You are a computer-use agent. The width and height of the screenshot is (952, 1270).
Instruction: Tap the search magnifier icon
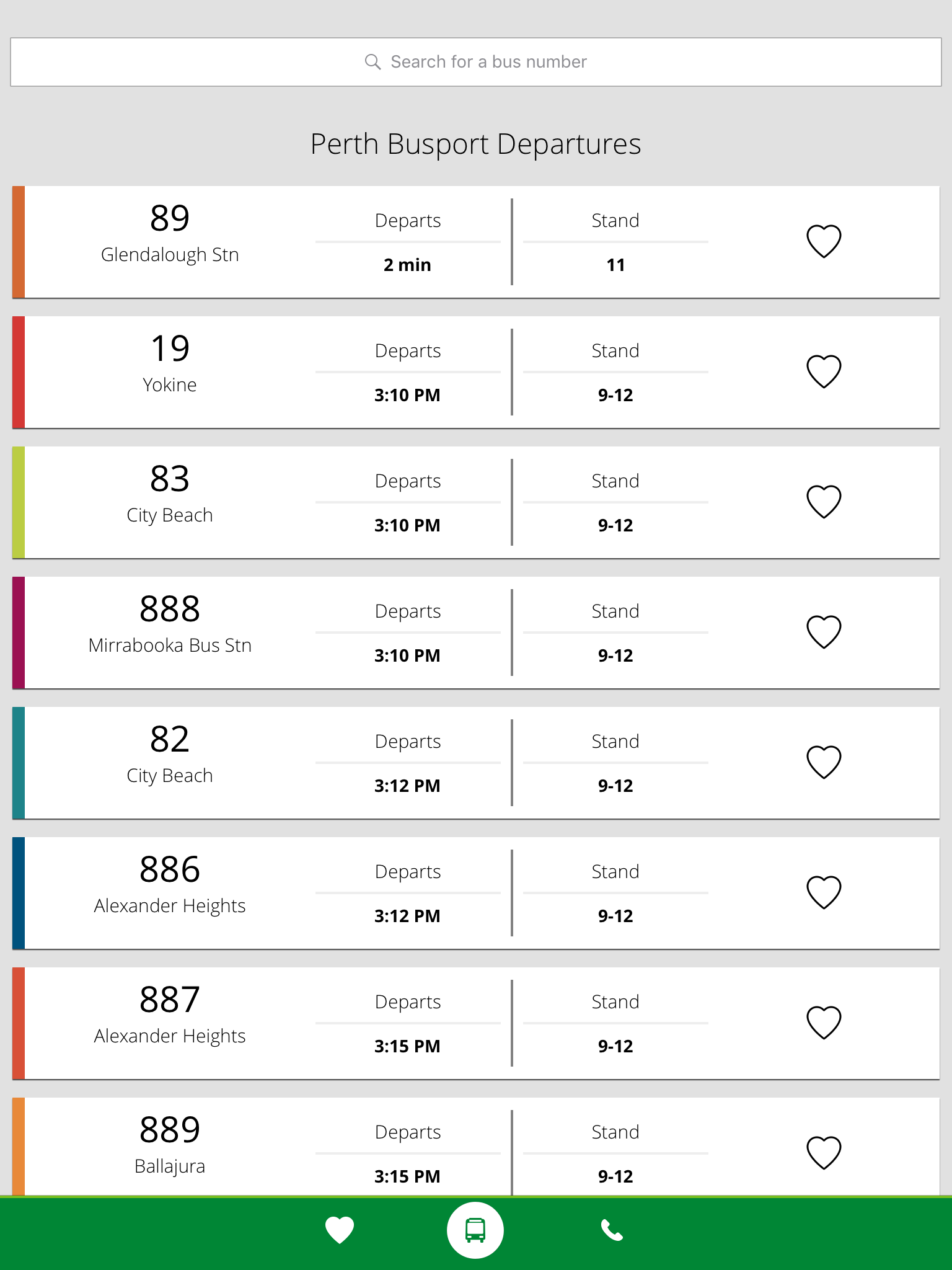[372, 62]
